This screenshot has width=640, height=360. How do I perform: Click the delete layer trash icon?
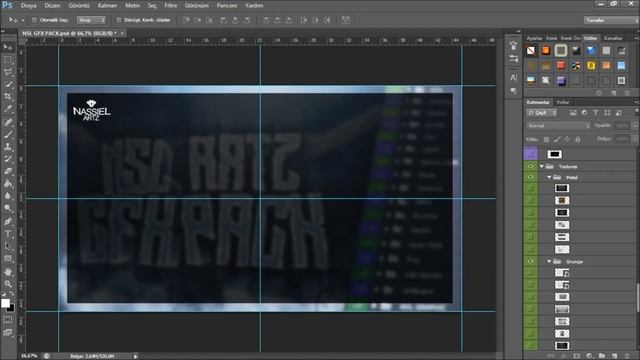627,356
